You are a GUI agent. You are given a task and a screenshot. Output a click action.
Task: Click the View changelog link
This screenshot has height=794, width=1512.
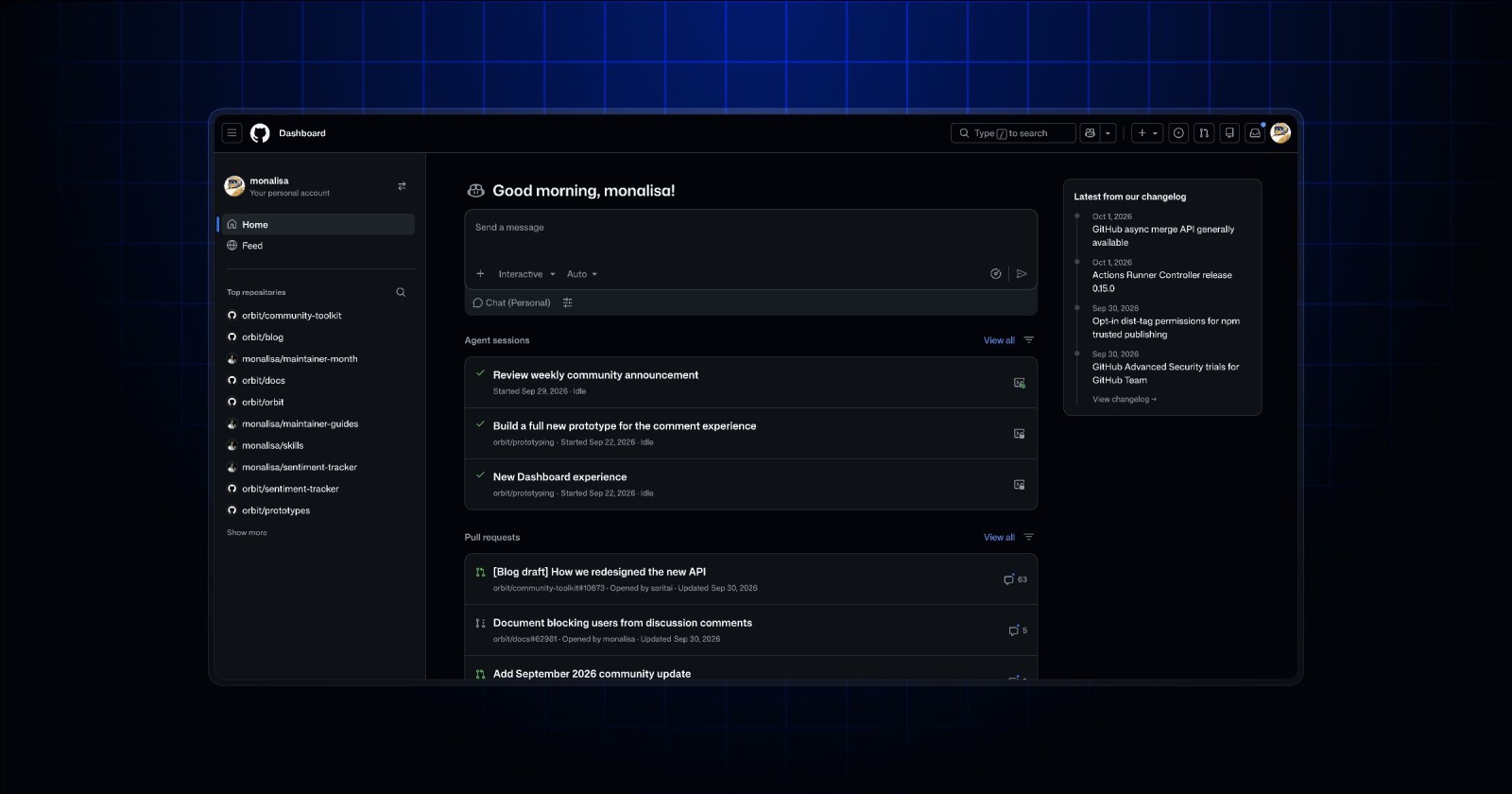(x=1125, y=399)
